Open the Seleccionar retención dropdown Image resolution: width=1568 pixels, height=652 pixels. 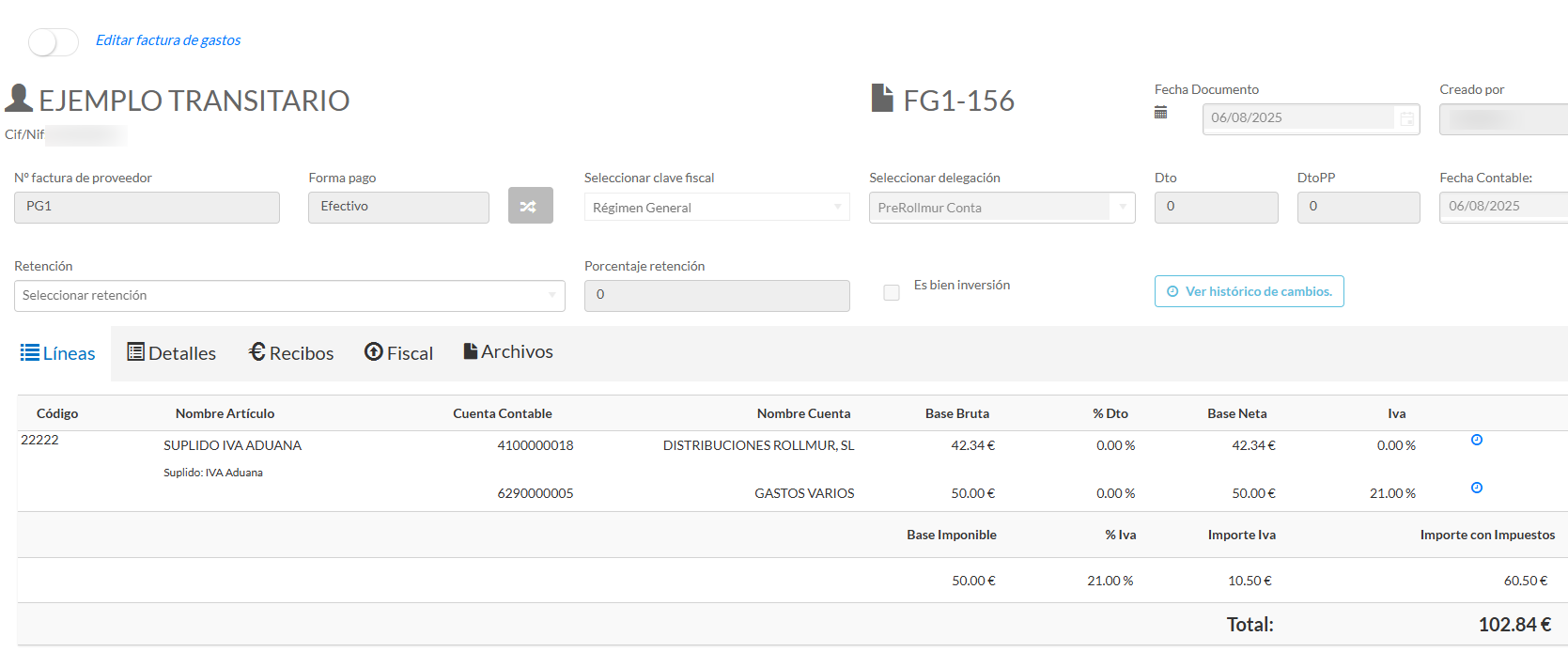[x=289, y=295]
